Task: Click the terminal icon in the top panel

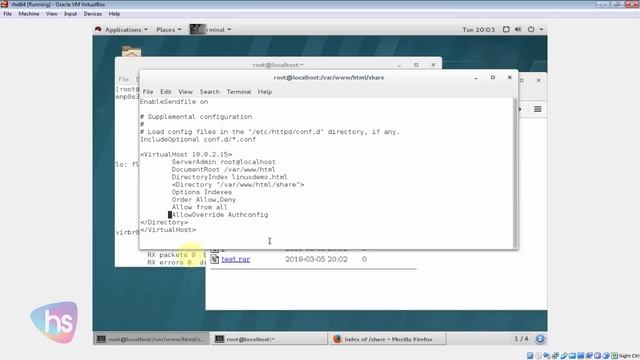Action: [198, 29]
